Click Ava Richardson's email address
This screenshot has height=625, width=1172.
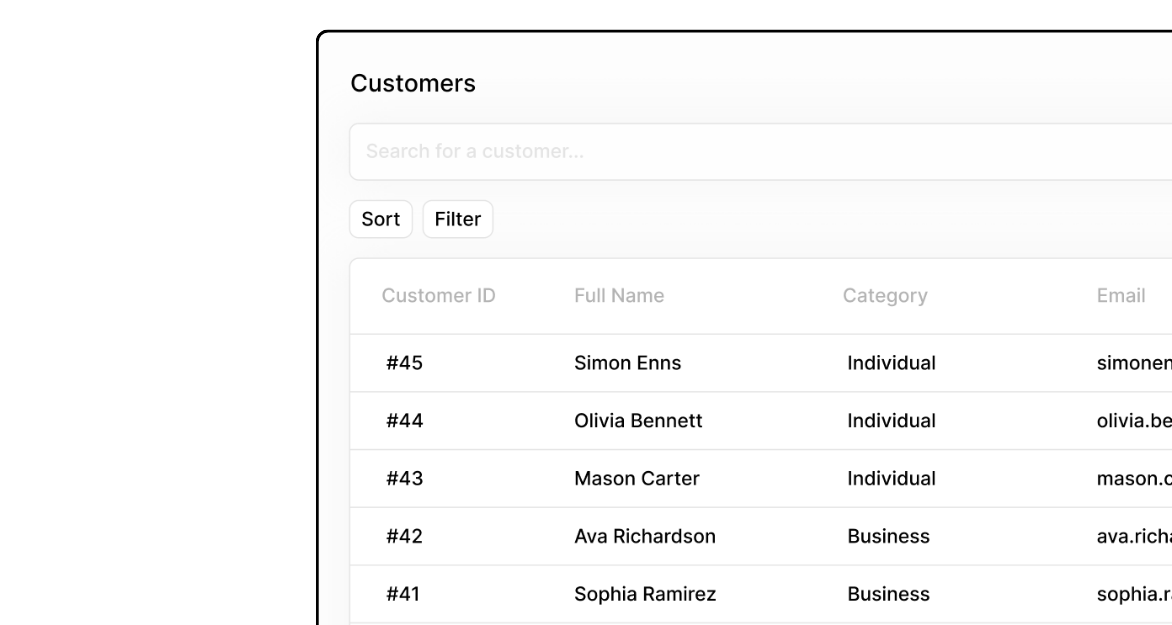(x=1134, y=536)
